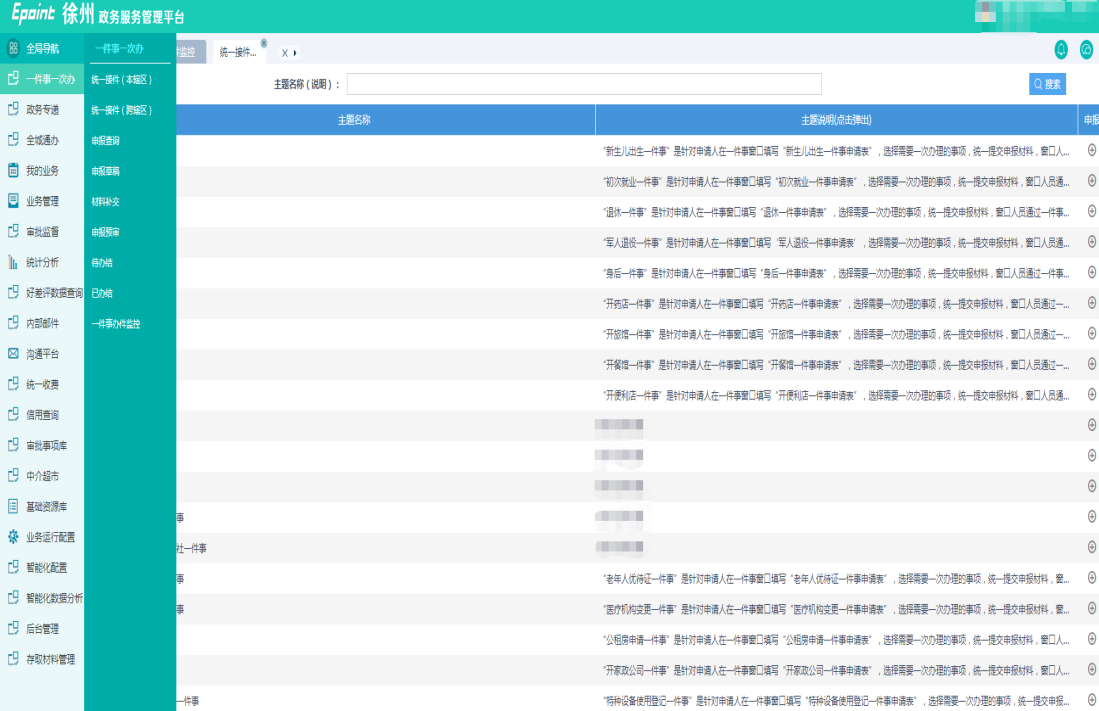The height and width of the screenshot is (711, 1099).
Task: Click the plus icon for 新生儿出生一件事 row
Action: [1091, 150]
